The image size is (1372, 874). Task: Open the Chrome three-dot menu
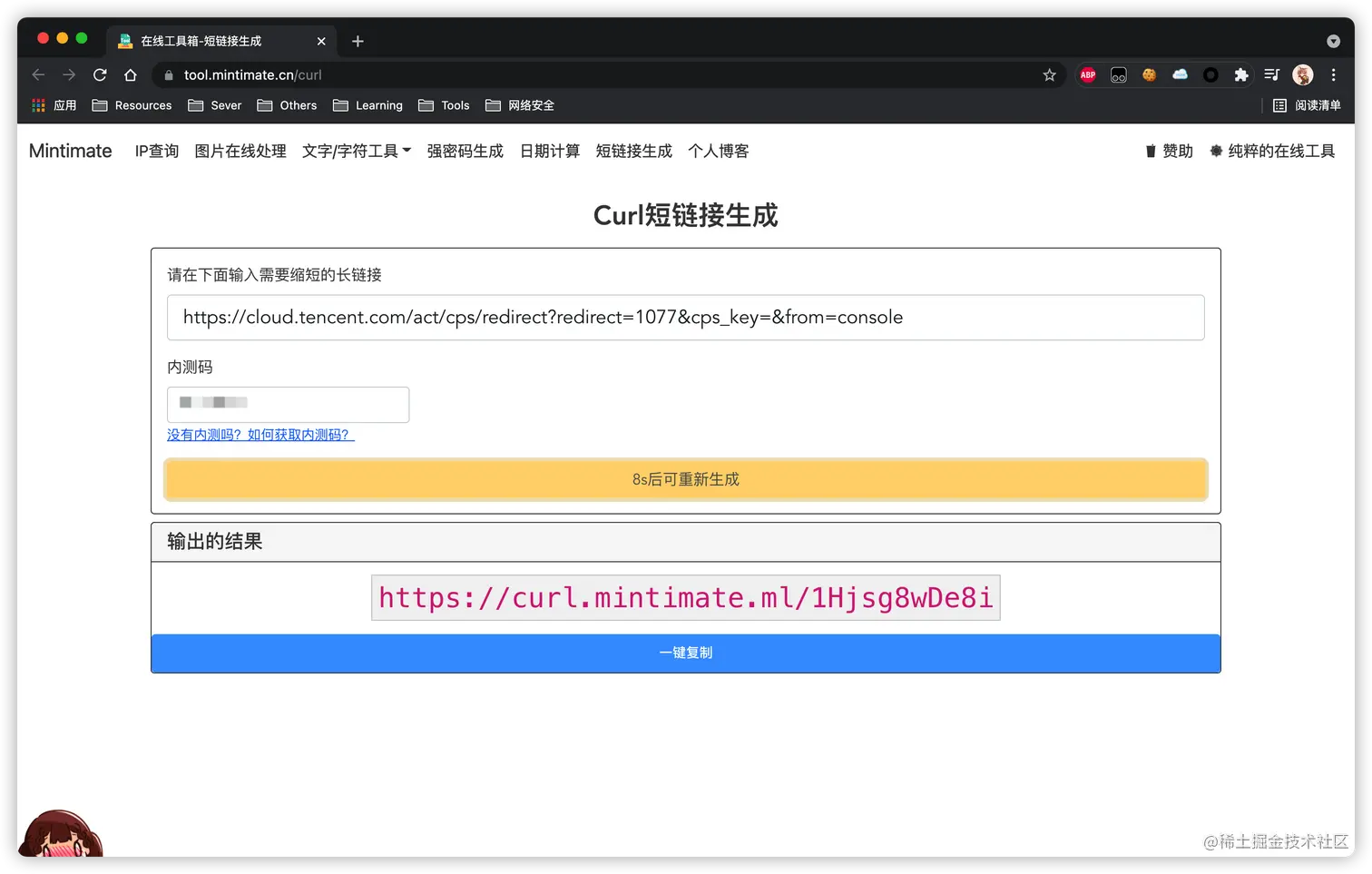(1333, 74)
